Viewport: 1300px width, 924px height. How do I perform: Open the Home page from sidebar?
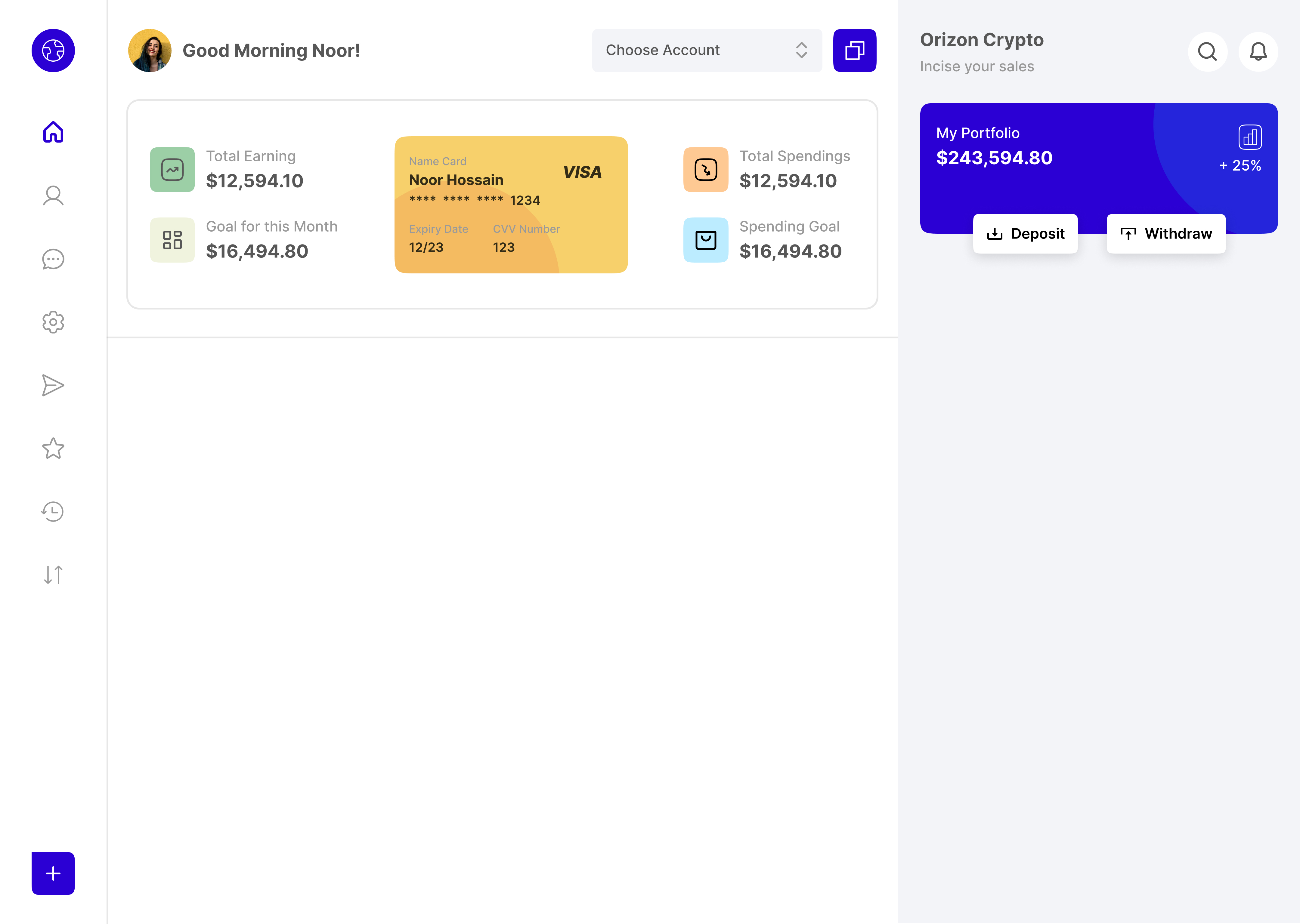[53, 132]
